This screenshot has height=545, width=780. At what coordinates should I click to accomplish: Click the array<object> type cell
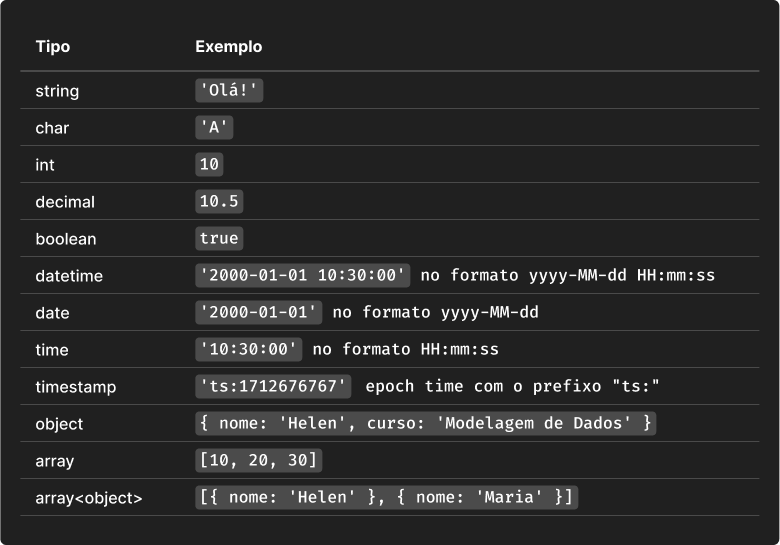(x=89, y=497)
